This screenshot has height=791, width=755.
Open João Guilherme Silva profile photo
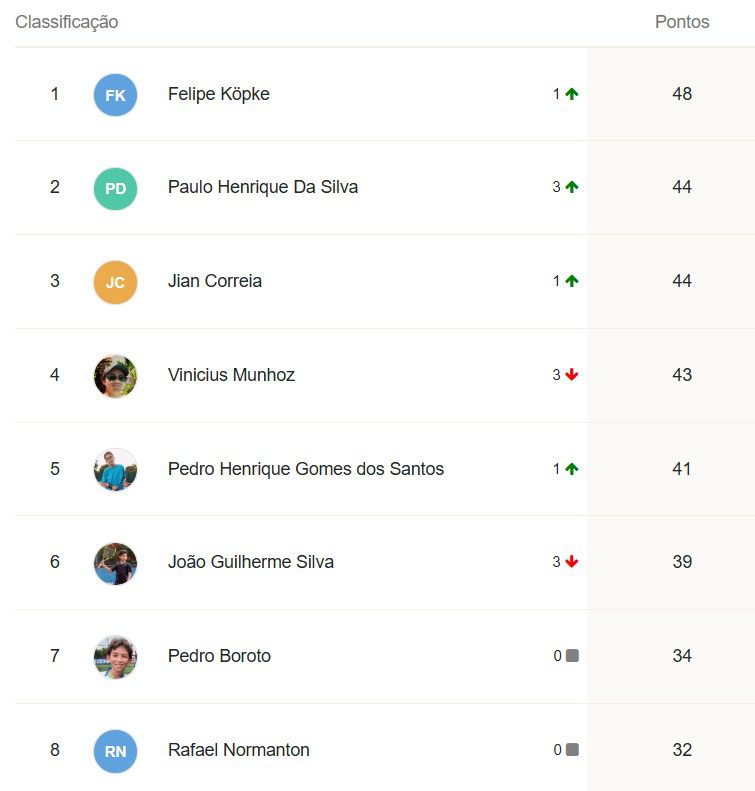[115, 563]
